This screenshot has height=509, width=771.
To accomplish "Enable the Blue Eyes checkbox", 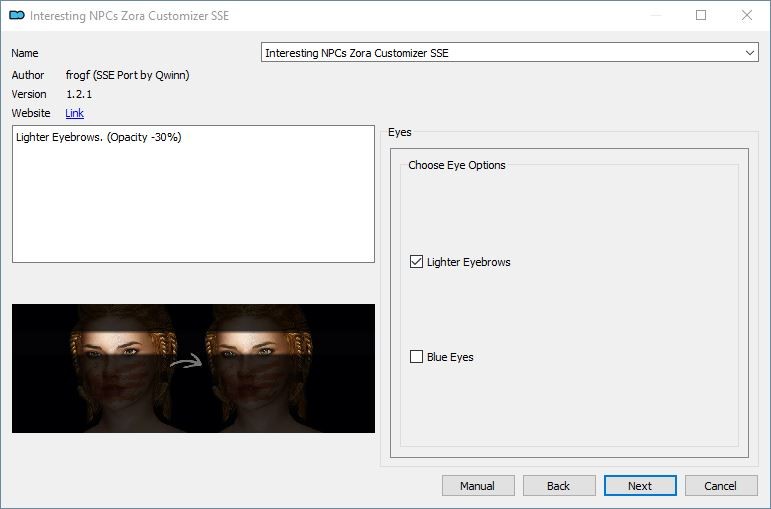I will 416,357.
